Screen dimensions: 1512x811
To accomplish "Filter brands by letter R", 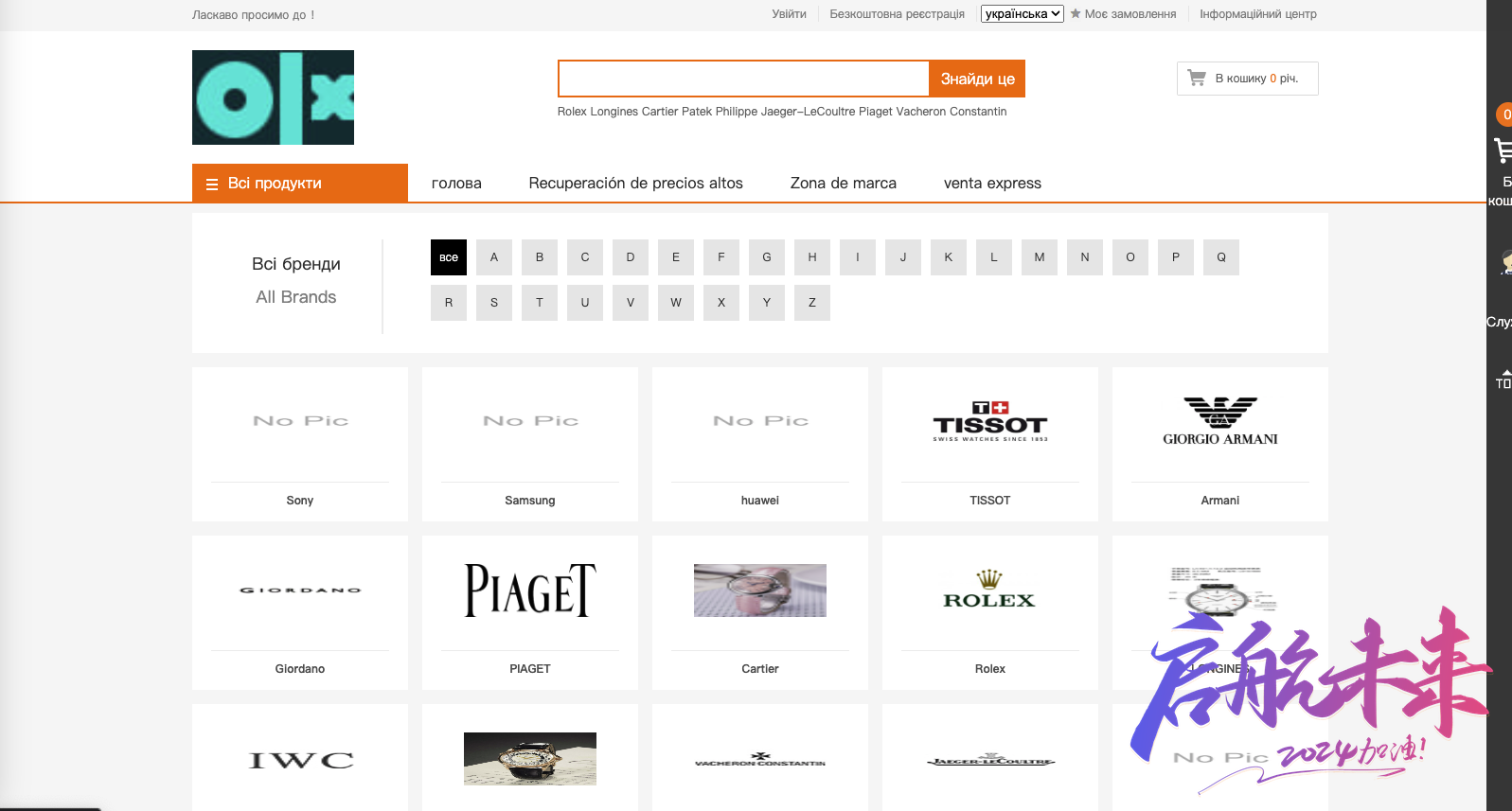I will pos(449,303).
